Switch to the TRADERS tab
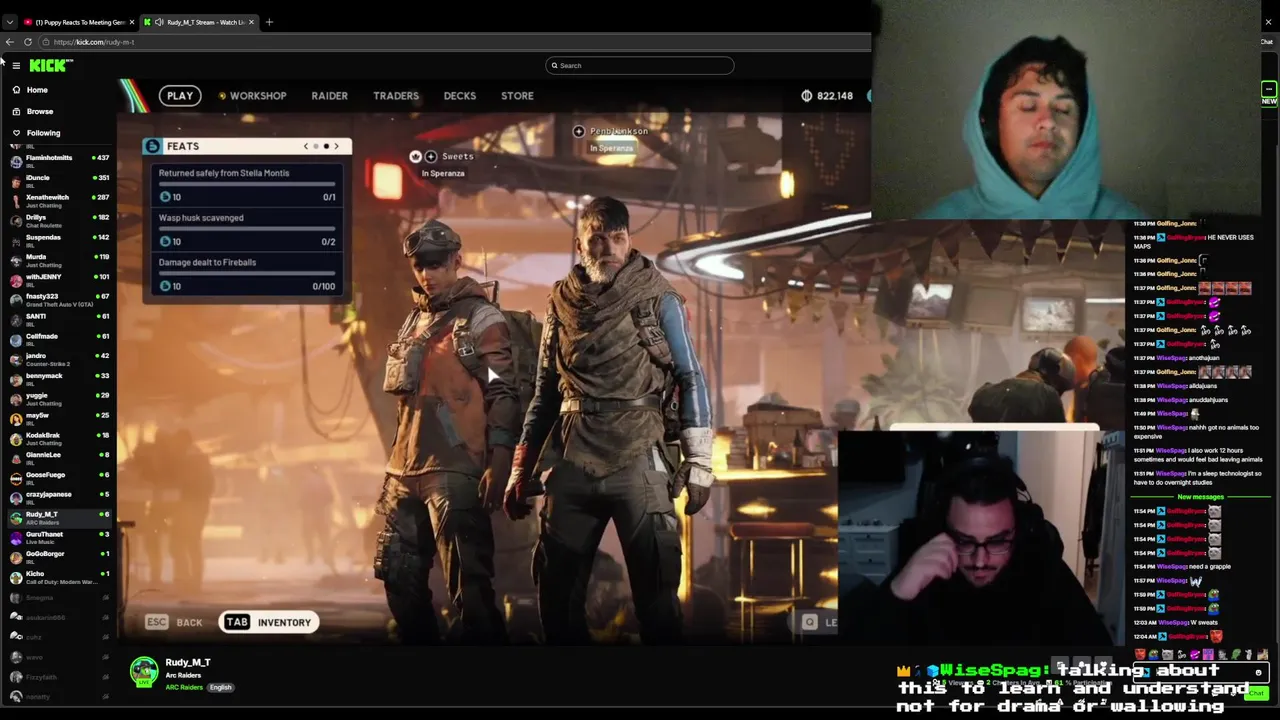 click(x=396, y=96)
